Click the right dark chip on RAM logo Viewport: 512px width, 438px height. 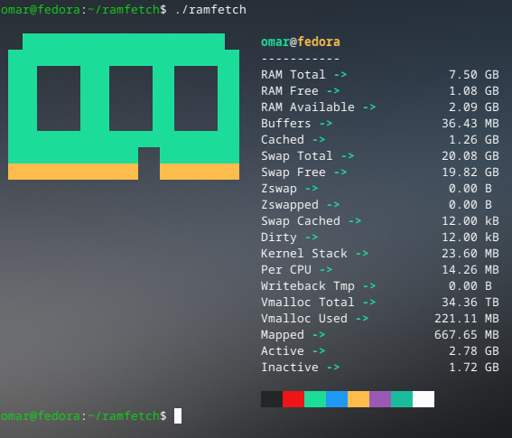196,98
